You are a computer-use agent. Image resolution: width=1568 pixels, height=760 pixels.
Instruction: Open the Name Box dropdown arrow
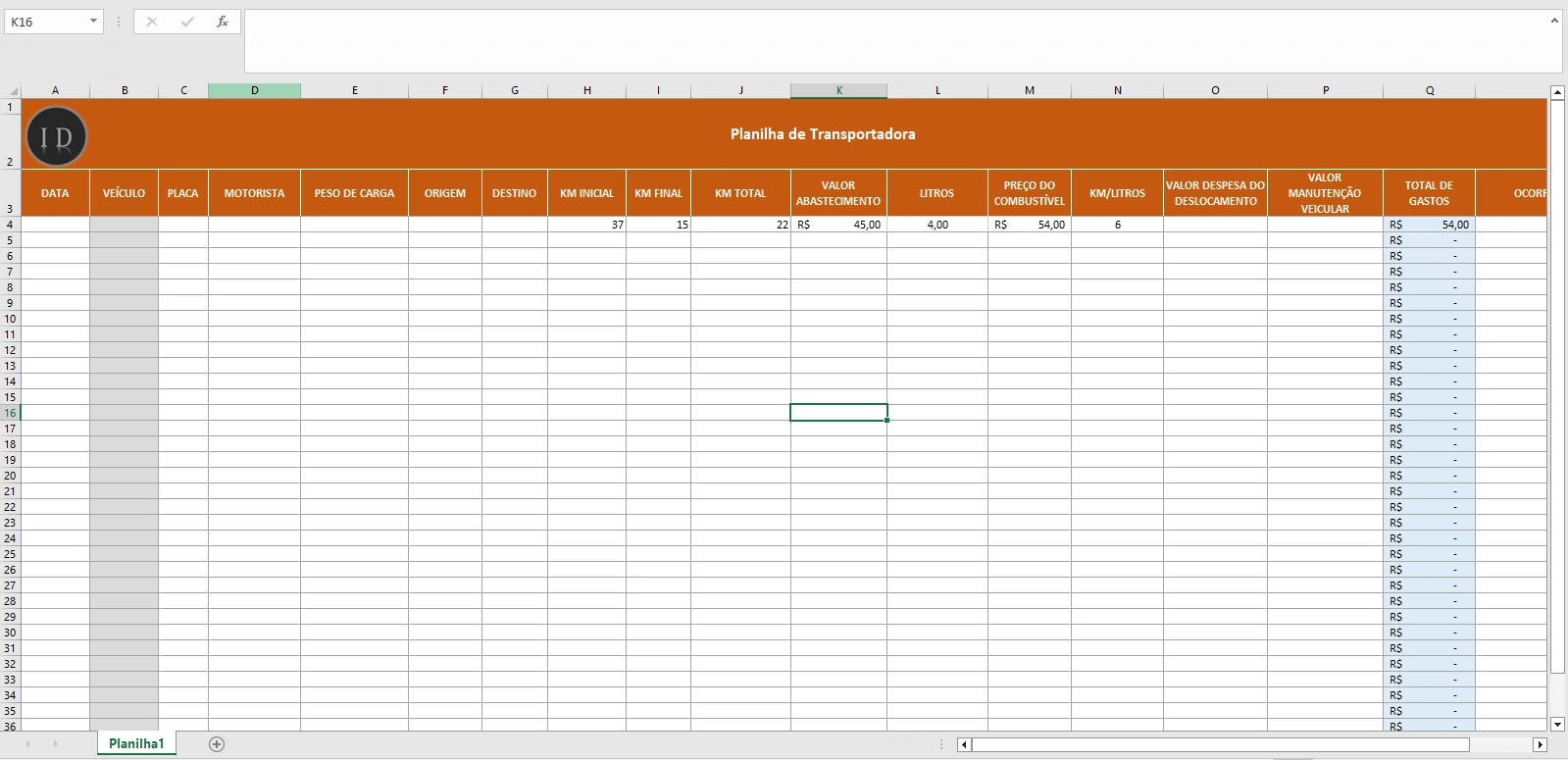click(x=93, y=22)
